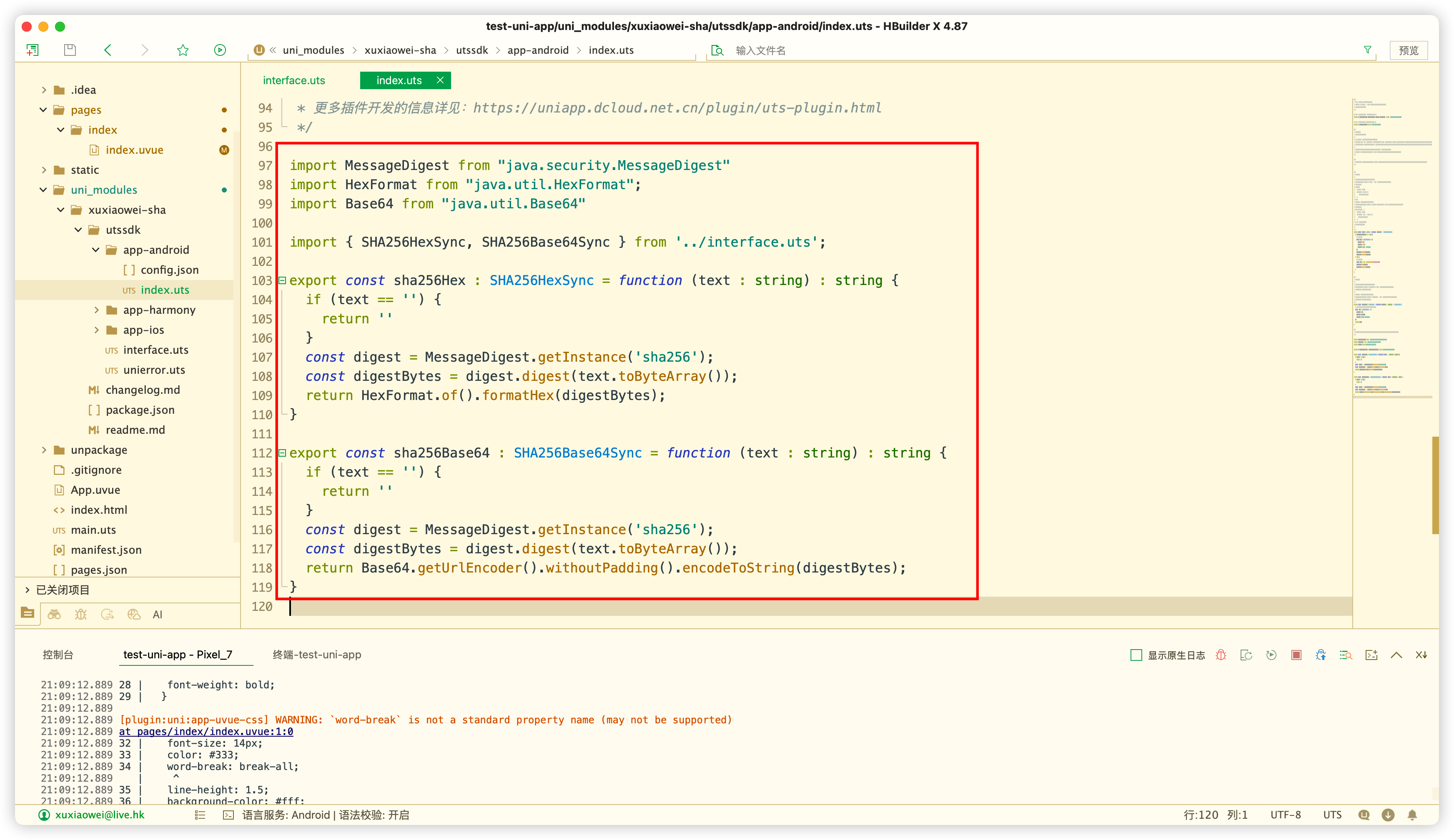Click the 预览 preview button
This screenshot has width=1454, height=840.
click(1408, 50)
